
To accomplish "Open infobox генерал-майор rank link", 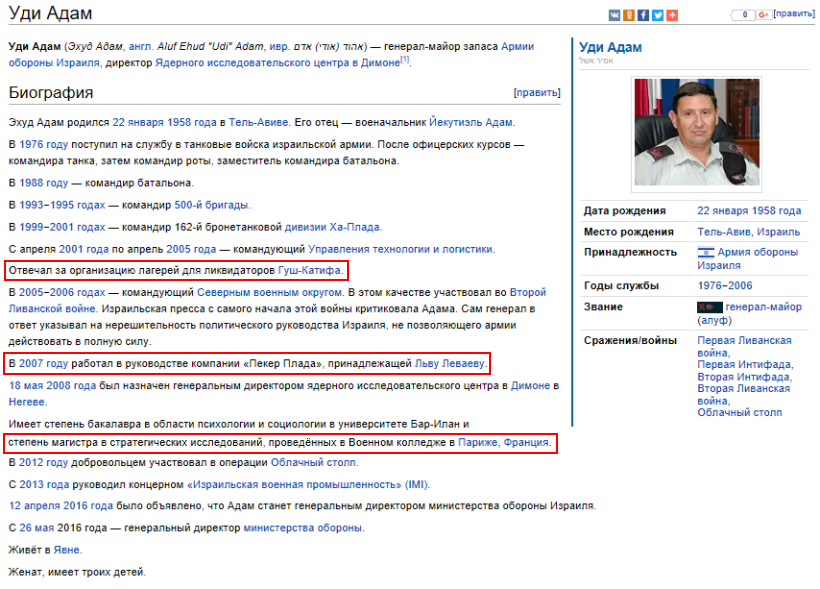I will [x=763, y=307].
